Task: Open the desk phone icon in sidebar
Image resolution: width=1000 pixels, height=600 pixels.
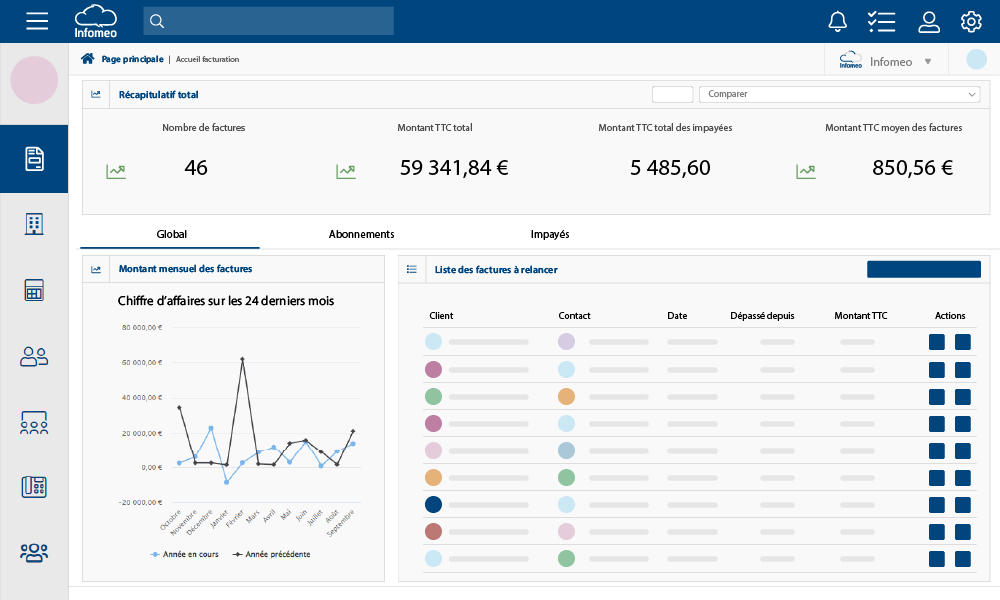Action: pyautogui.click(x=34, y=487)
